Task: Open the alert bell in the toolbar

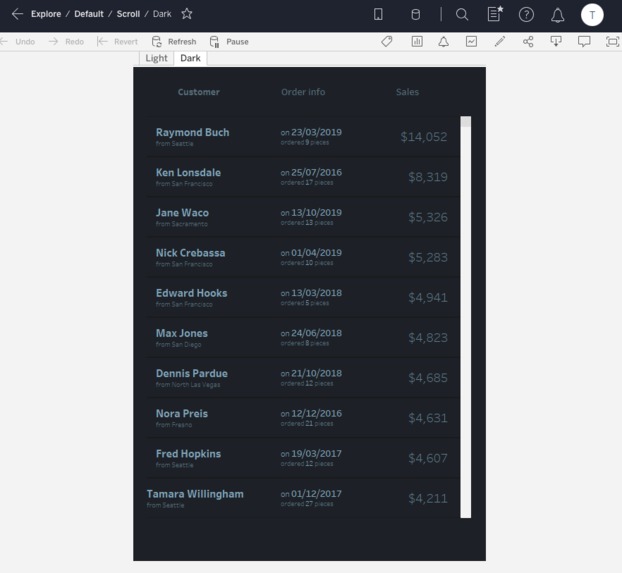Action: pyautogui.click(x=443, y=42)
